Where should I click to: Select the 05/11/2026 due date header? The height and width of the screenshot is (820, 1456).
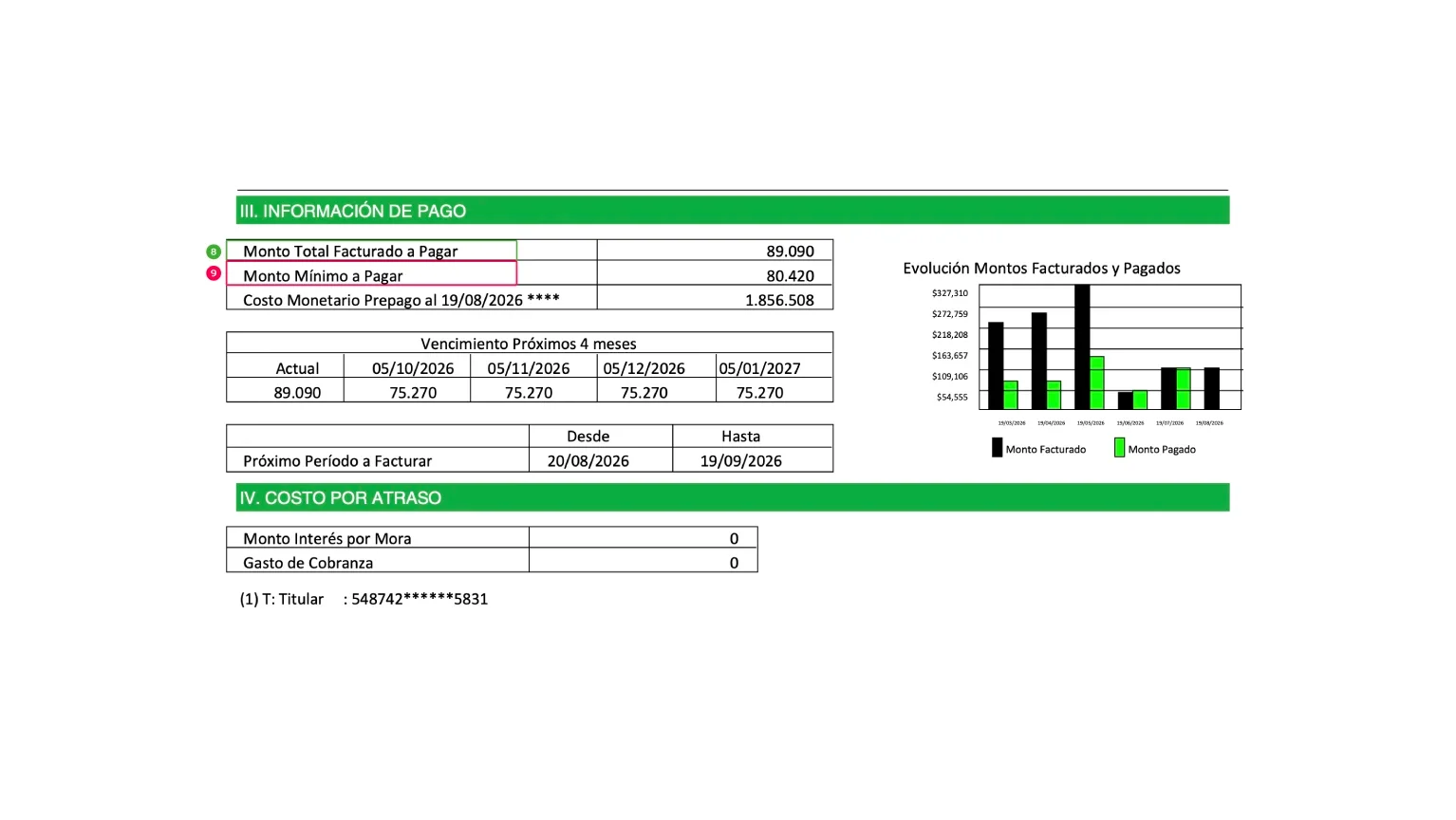529,368
